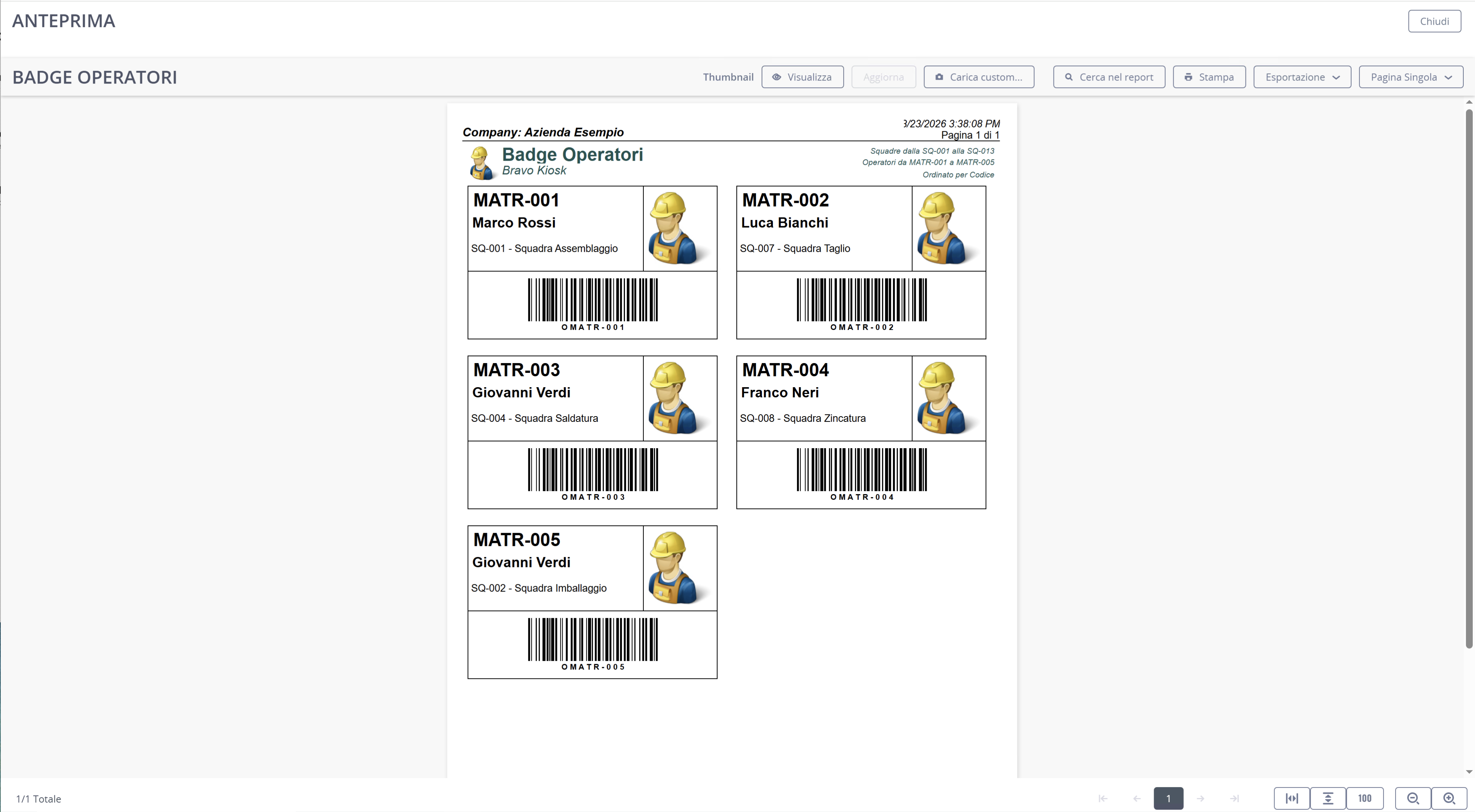1475x812 pixels.
Task: Click the text SQ-004 - Squadra Saldatura
Action: click(x=534, y=418)
